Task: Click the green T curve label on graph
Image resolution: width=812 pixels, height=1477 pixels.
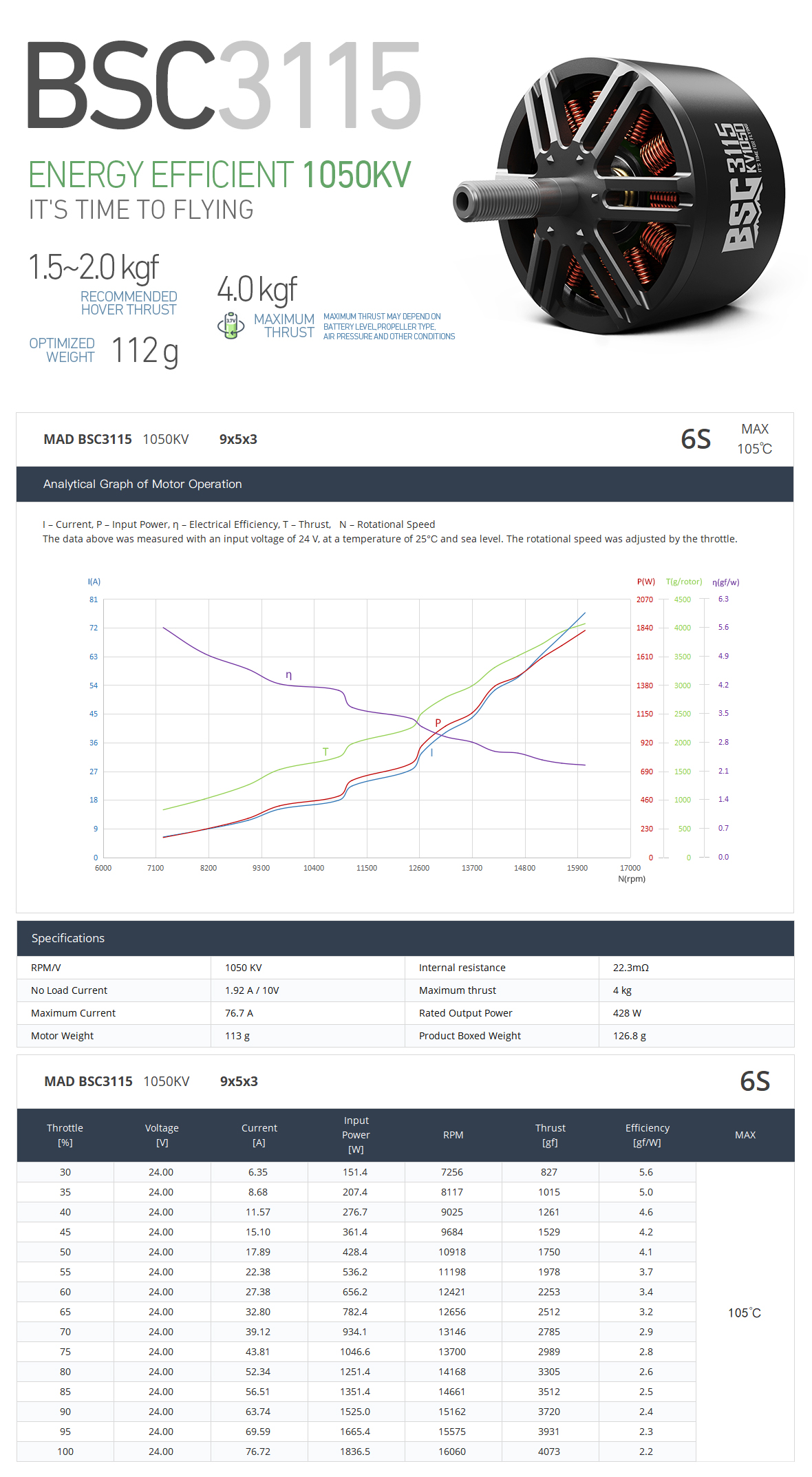Action: pyautogui.click(x=325, y=752)
